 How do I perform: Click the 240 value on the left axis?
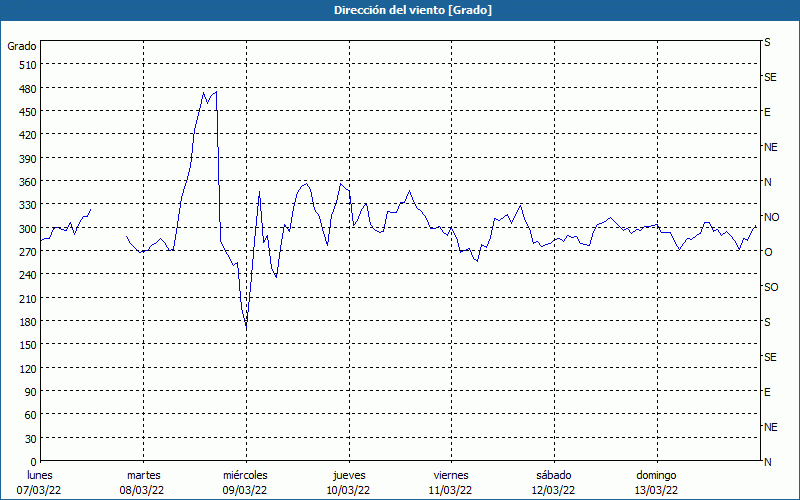28,275
